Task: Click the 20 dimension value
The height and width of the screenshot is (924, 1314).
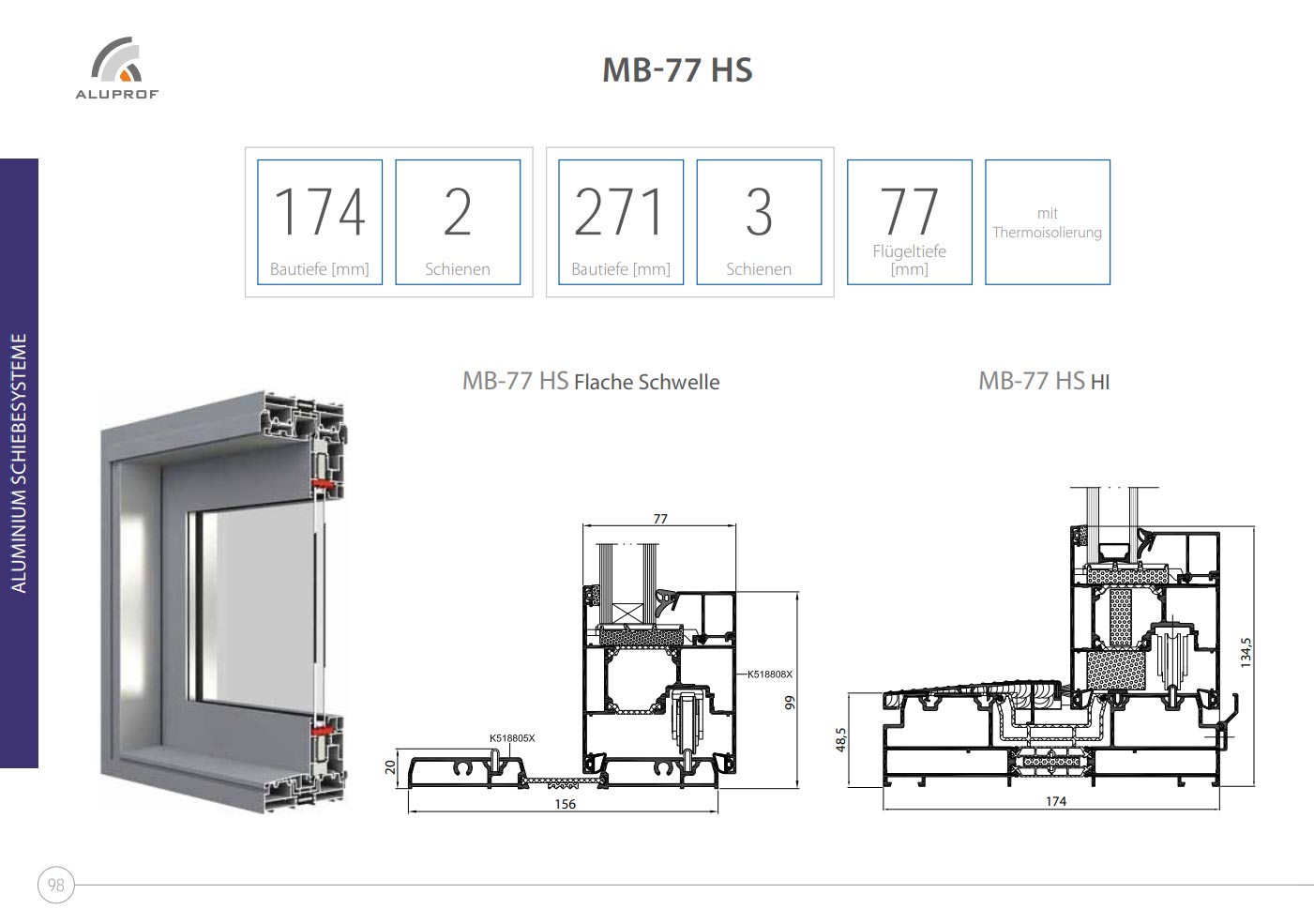Action: pos(391,767)
